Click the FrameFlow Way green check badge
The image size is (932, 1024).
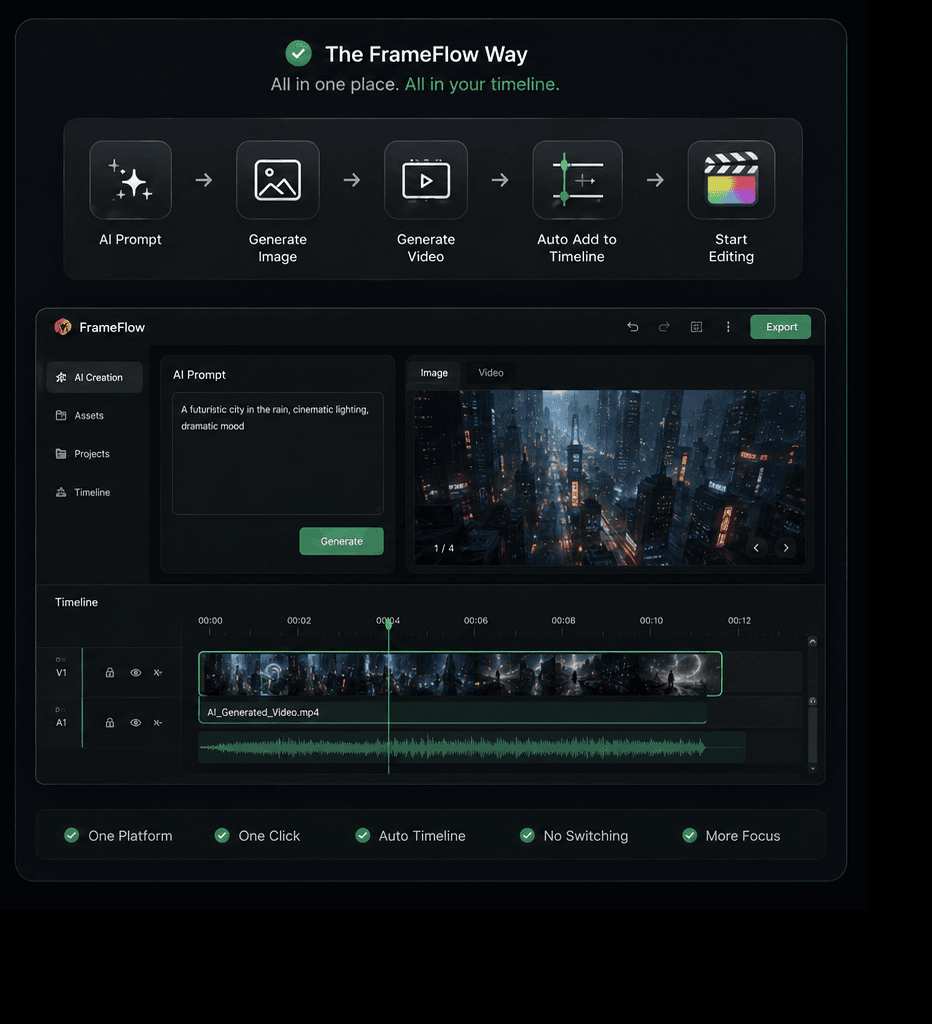[x=298, y=54]
